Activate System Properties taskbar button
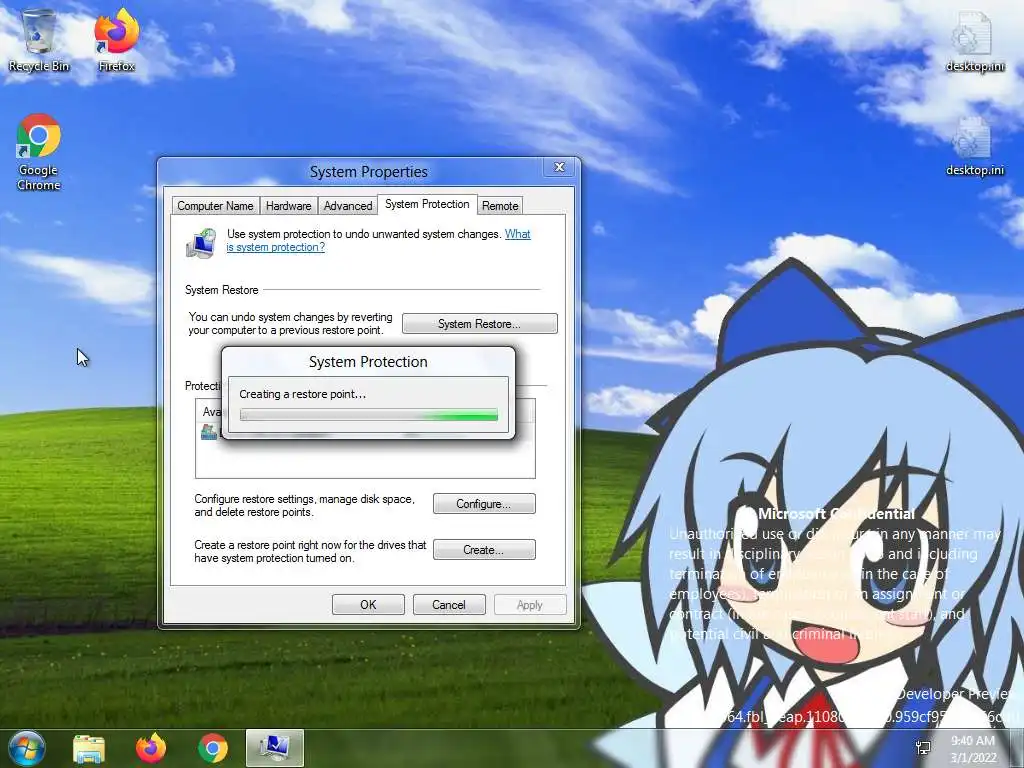The height and width of the screenshot is (768, 1024). coord(275,748)
